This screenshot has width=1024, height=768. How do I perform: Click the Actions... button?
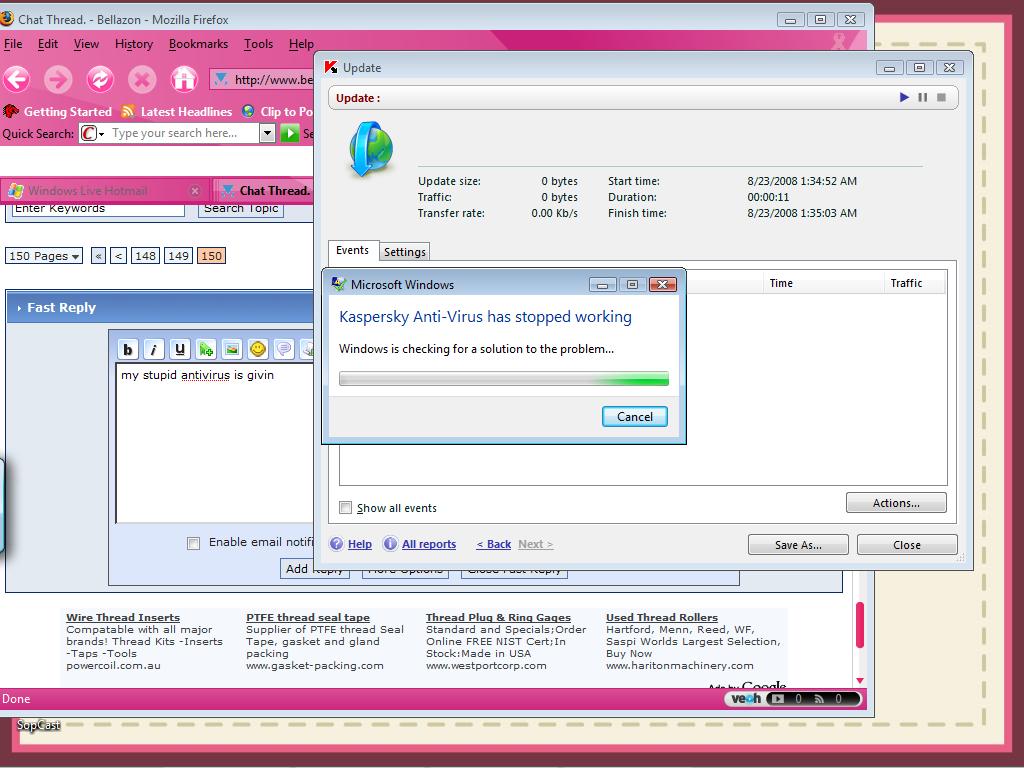tap(896, 503)
